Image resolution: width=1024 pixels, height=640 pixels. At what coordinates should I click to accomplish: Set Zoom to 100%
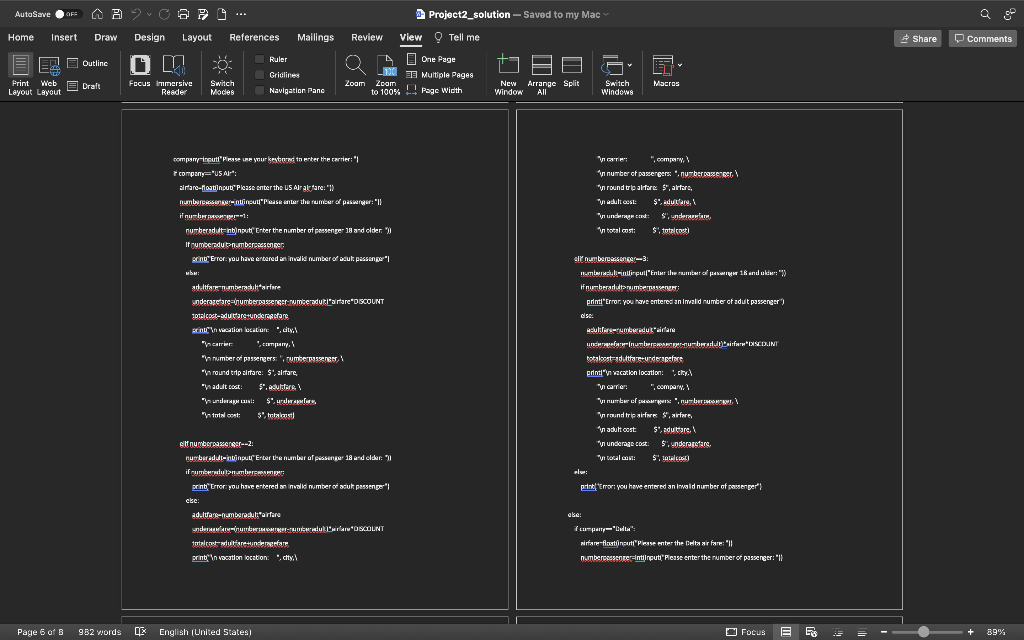pos(385,67)
